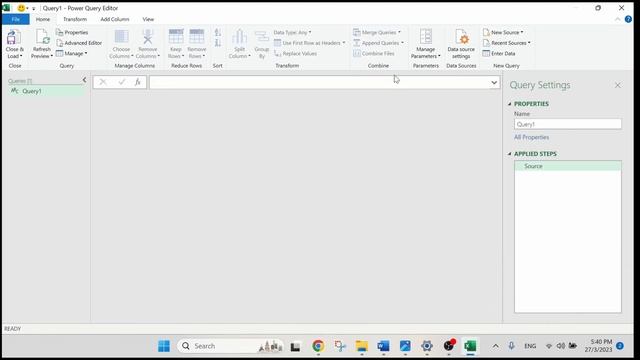The height and width of the screenshot is (360, 640).
Task: Expand the formula bar with the arrow
Action: pos(494,82)
